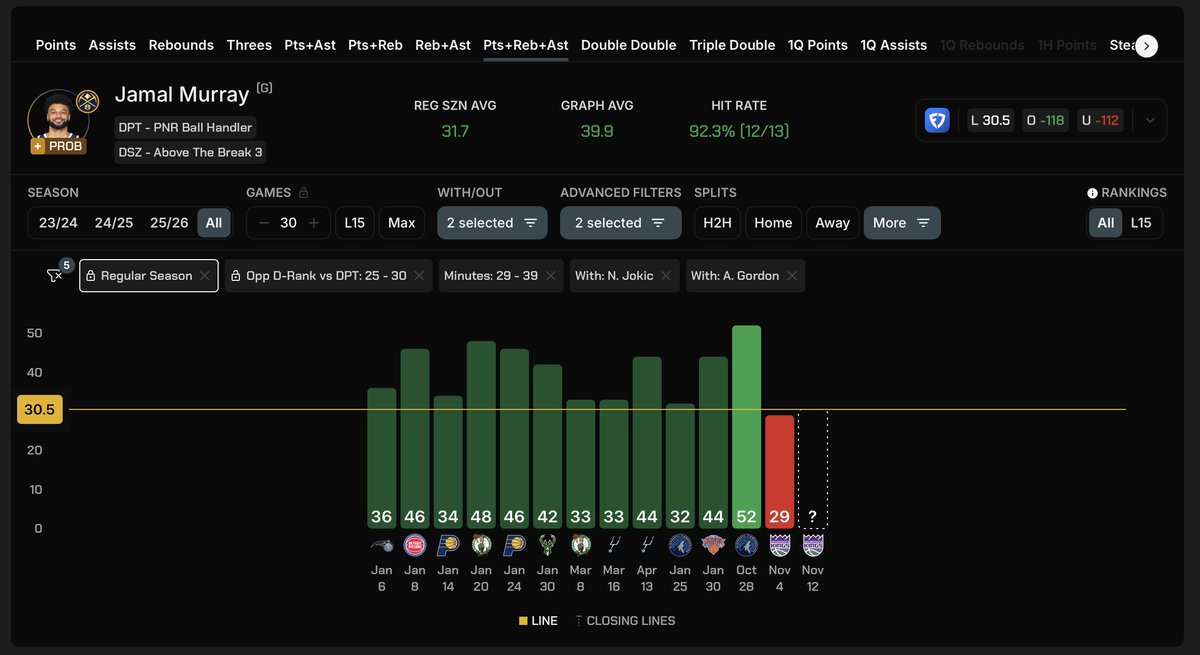Viewport: 1200px width, 655px height.
Task: Select the 1Q Points stat tab
Action: pos(817,45)
